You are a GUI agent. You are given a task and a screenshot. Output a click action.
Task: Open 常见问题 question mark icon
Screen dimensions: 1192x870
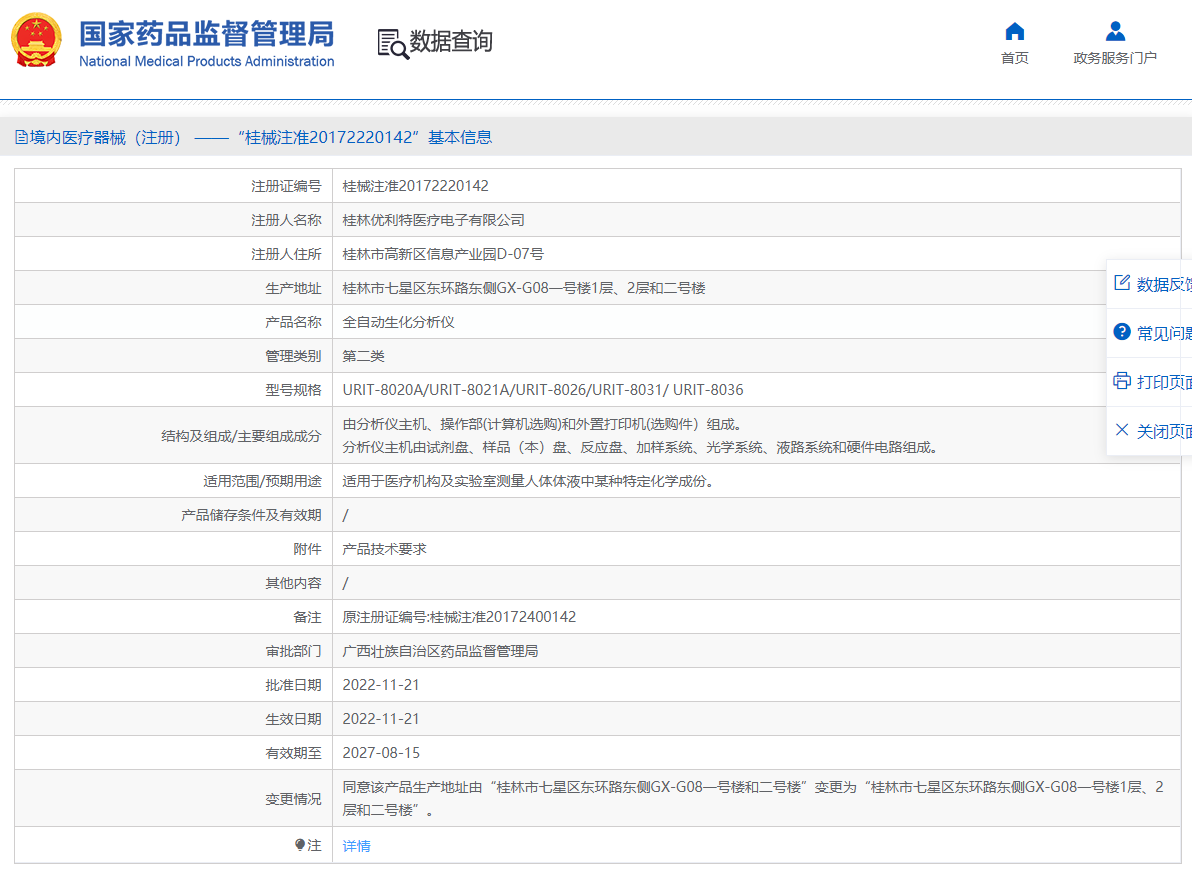[x=1122, y=332]
